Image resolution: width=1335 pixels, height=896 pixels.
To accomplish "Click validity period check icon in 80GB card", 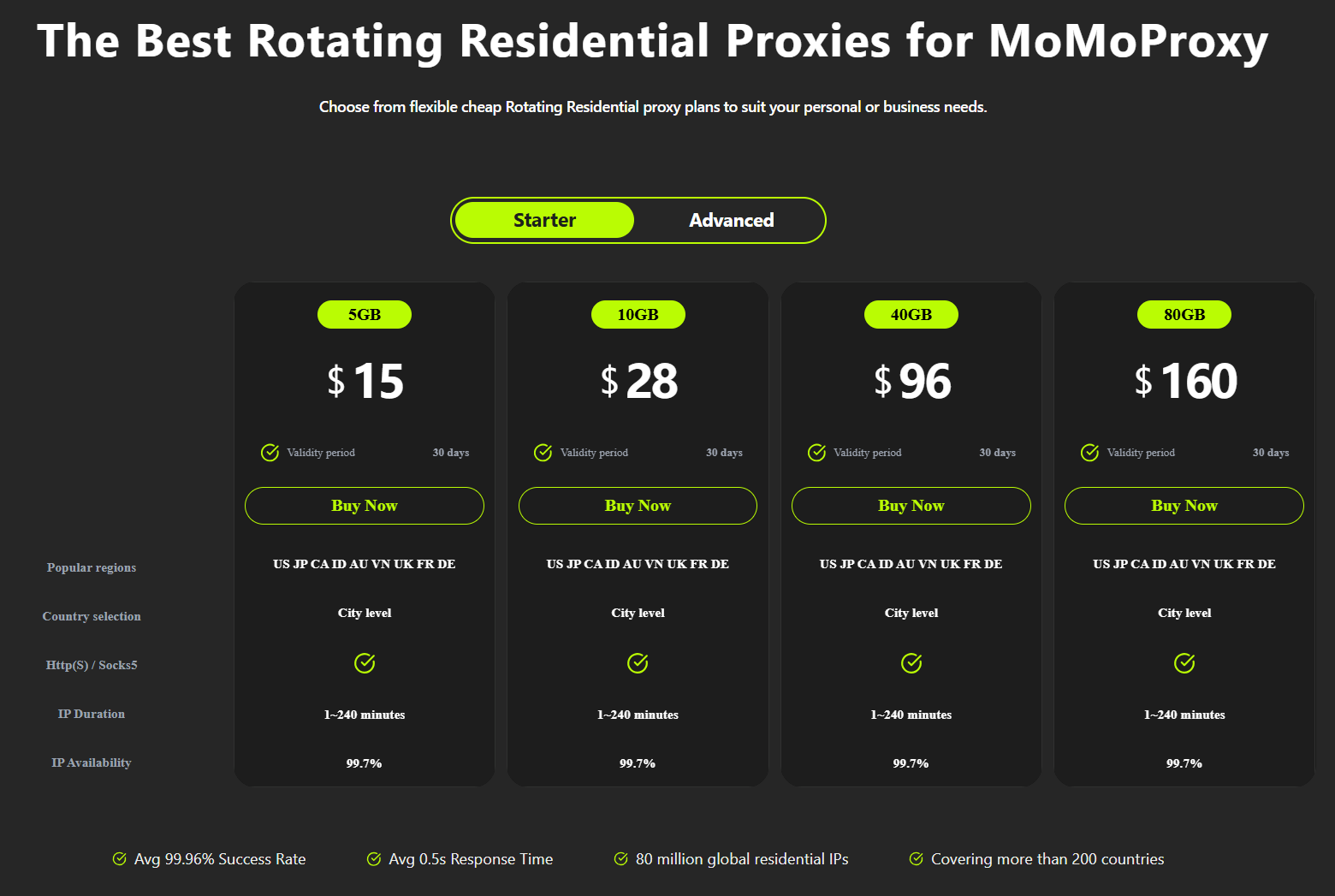I will click(1089, 452).
